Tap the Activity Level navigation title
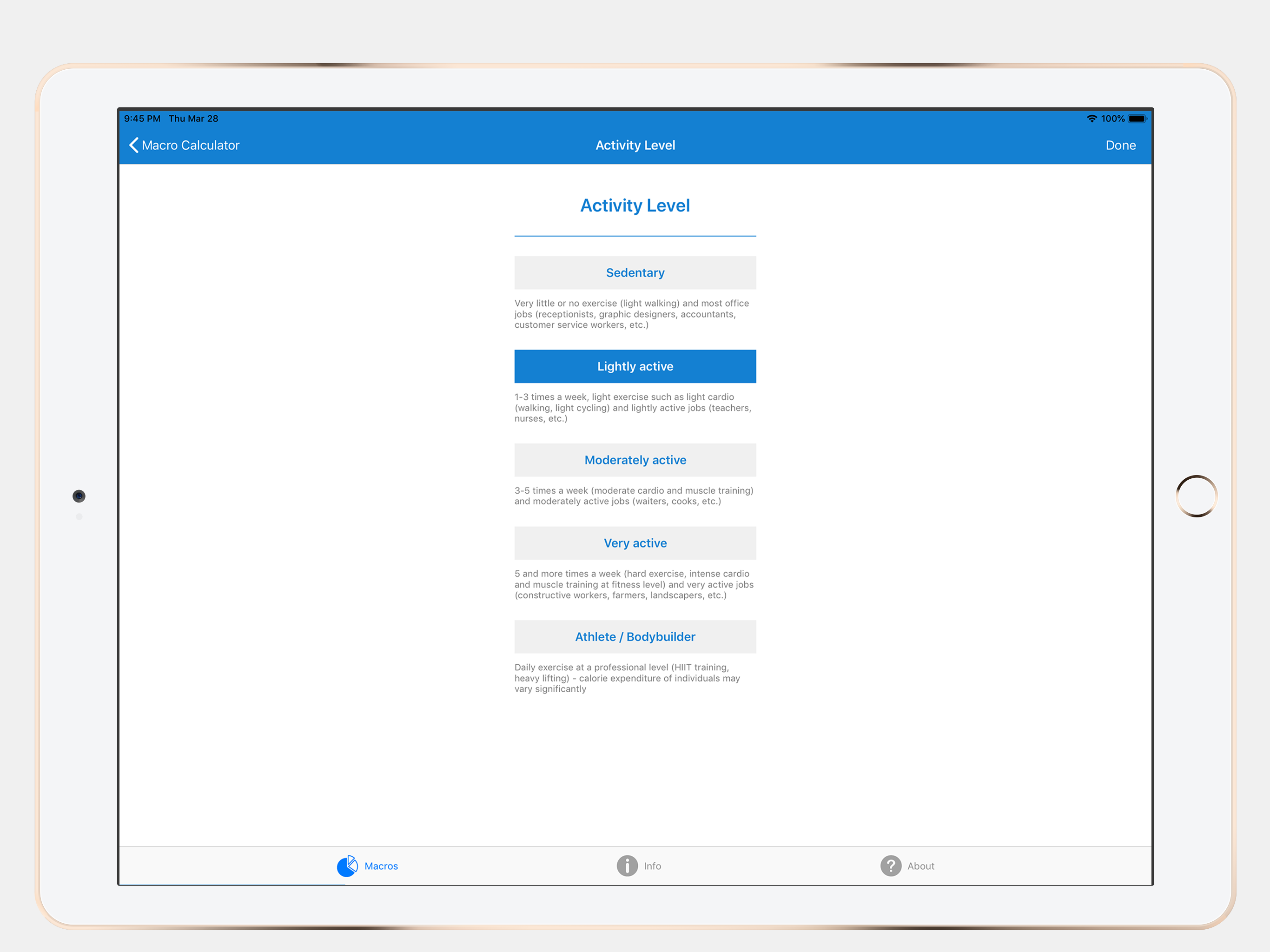This screenshot has height=952, width=1270. tap(635, 145)
